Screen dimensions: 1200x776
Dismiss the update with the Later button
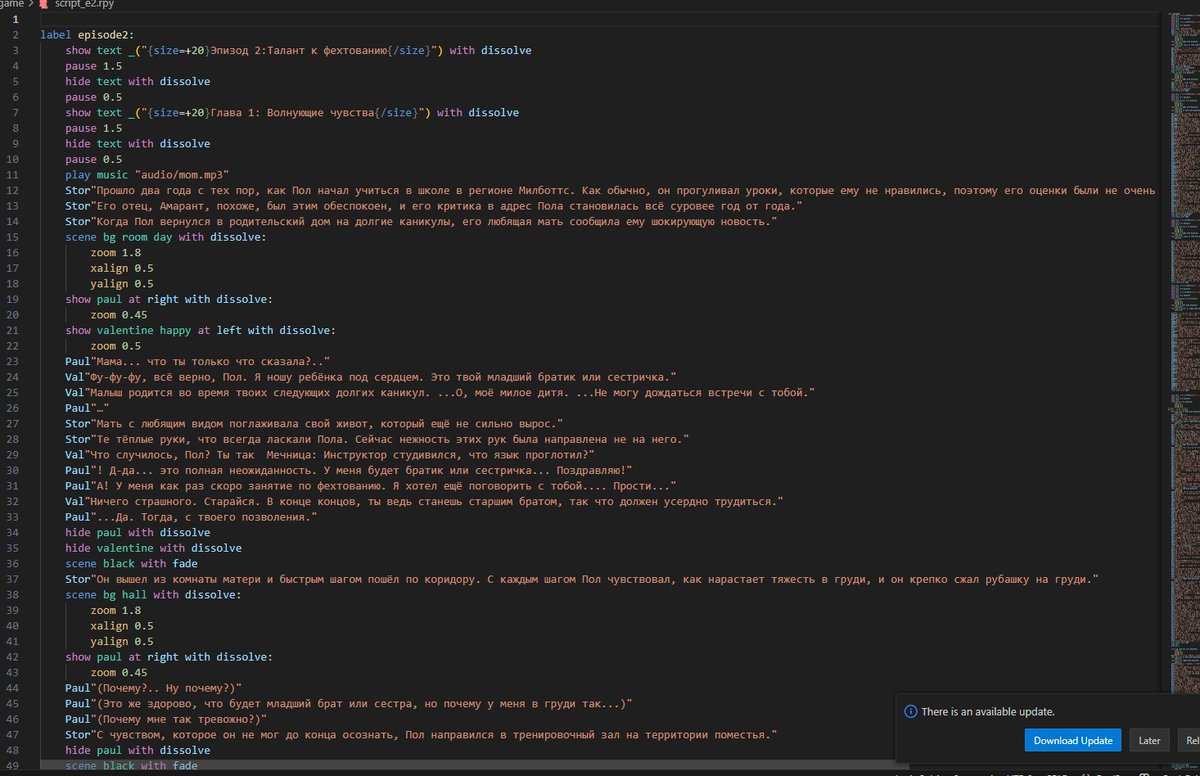point(1150,740)
